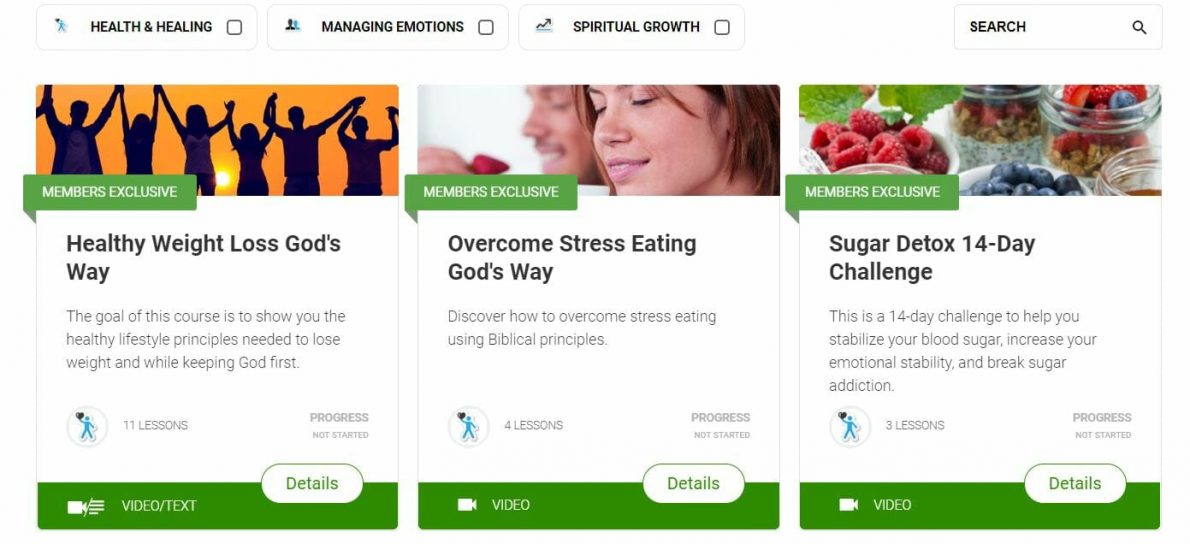Open Healthy Weight Loss God's Way title
1190x544 pixels.
click(203, 258)
